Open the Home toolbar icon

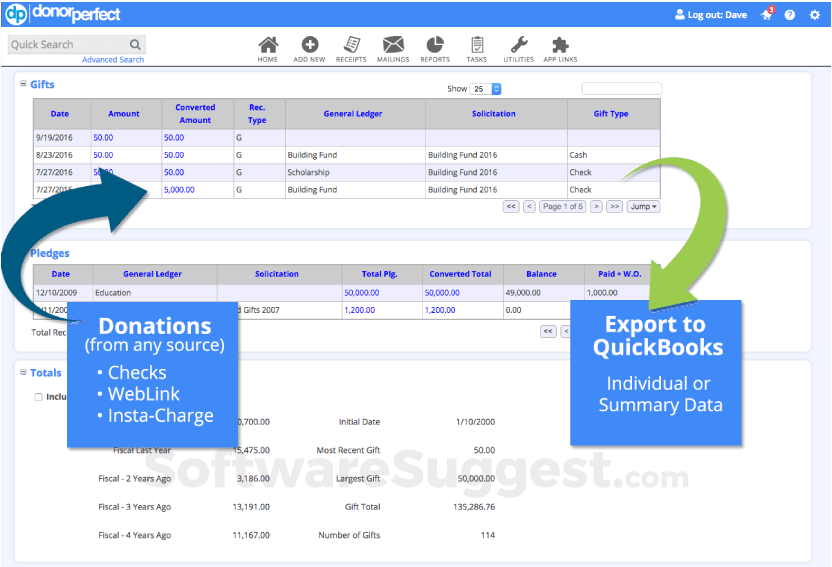tap(268, 45)
